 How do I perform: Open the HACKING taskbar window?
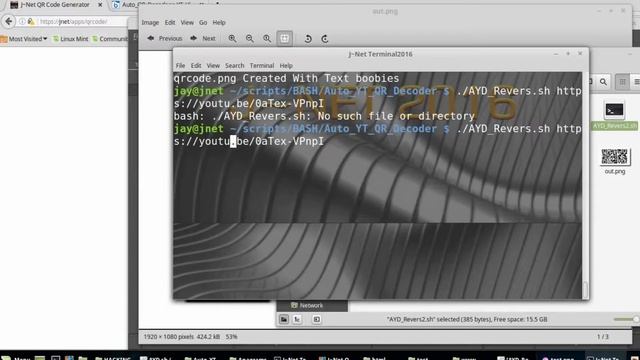pos(113,358)
